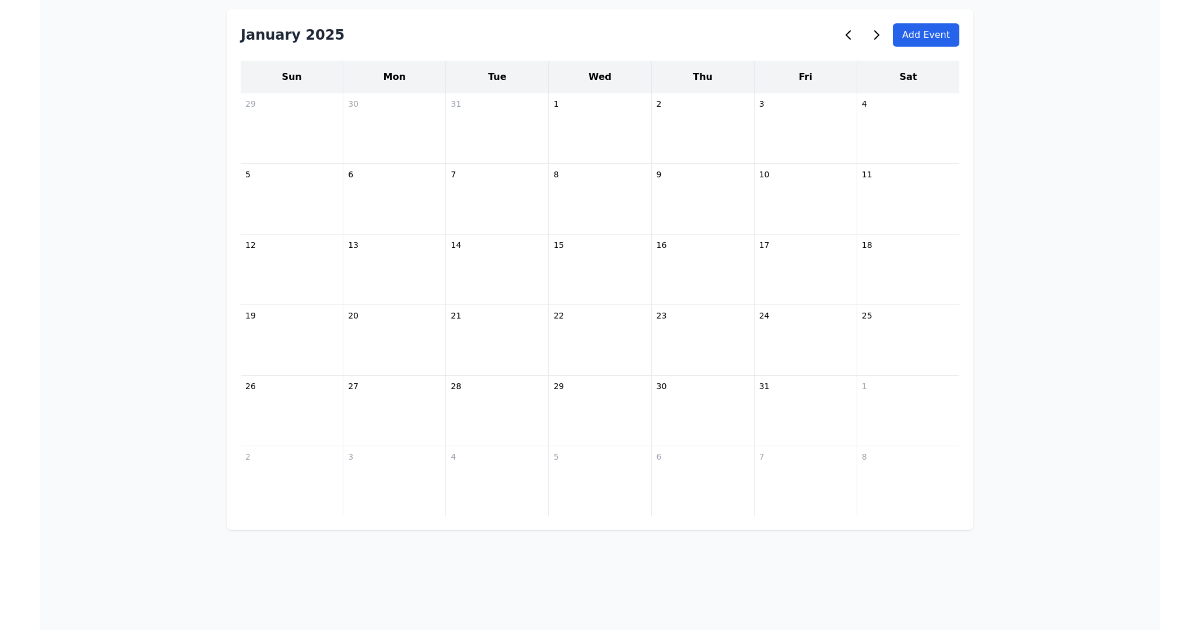This screenshot has height=630, width=1200.
Task: Select January 9 on the calendar
Action: point(702,198)
